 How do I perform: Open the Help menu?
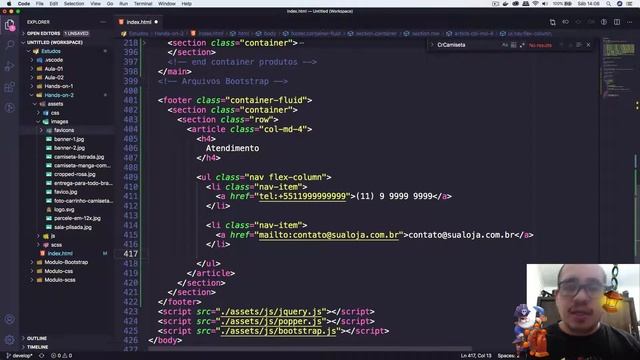click(x=187, y=4)
